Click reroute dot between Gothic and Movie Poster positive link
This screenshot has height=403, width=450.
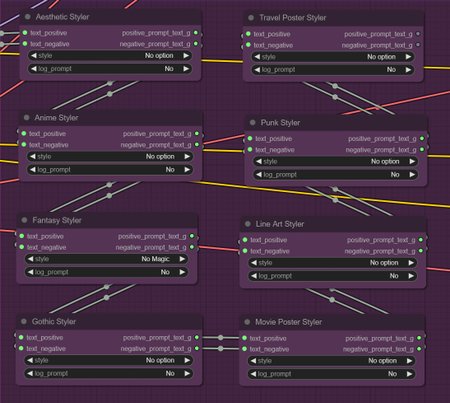tap(220, 338)
